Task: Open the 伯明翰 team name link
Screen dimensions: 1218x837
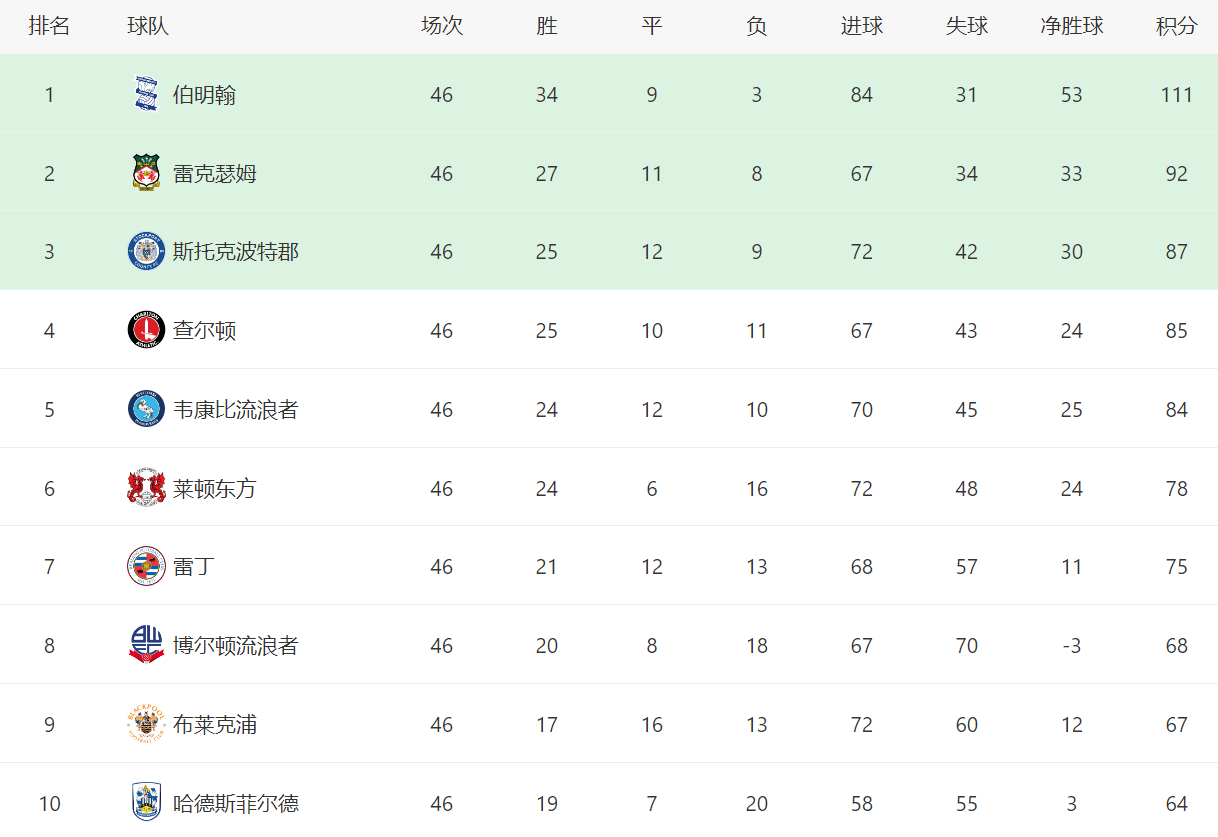Action: [204, 95]
